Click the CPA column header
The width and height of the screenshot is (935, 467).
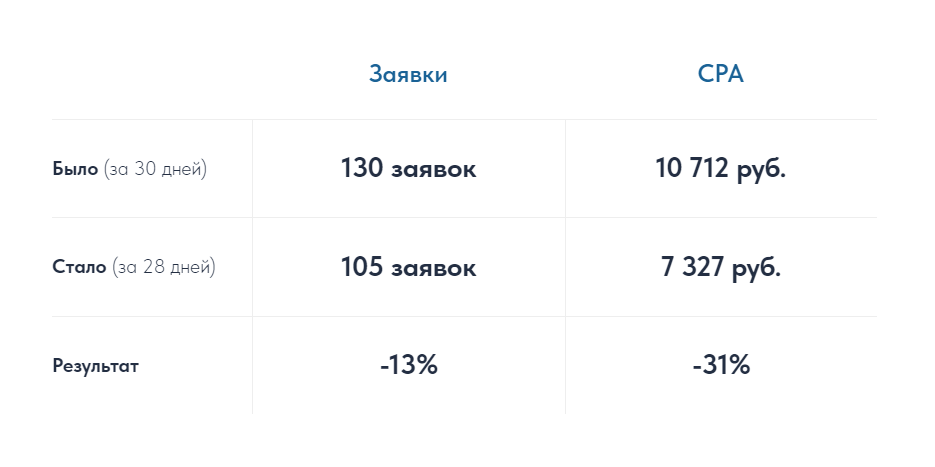(x=721, y=75)
